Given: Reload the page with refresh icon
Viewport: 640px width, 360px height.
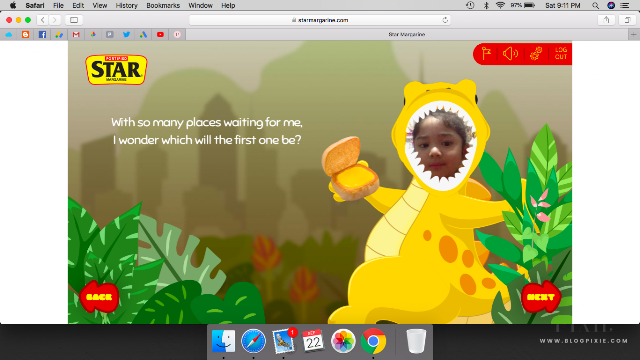Looking at the screenshot, I should point(445,20).
